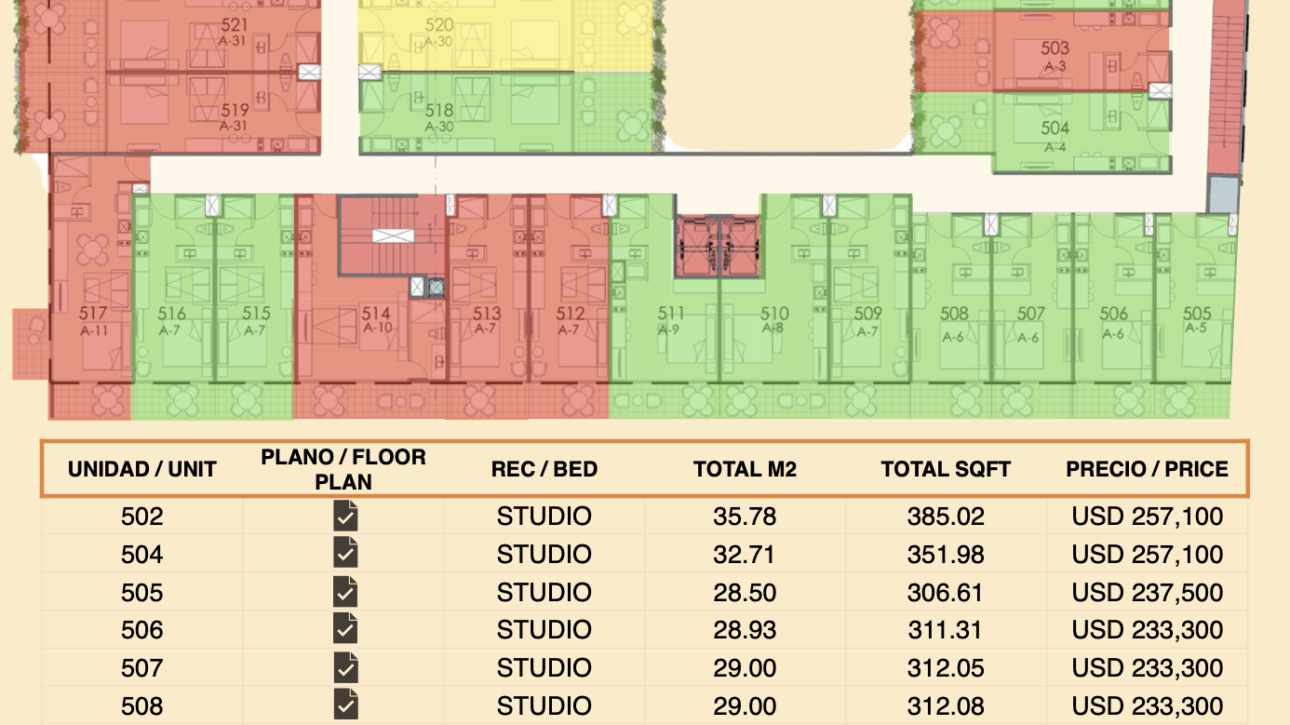Viewport: 1290px width, 725px height.
Task: Click the 385.02 total sqft value
Action: pyautogui.click(x=946, y=517)
